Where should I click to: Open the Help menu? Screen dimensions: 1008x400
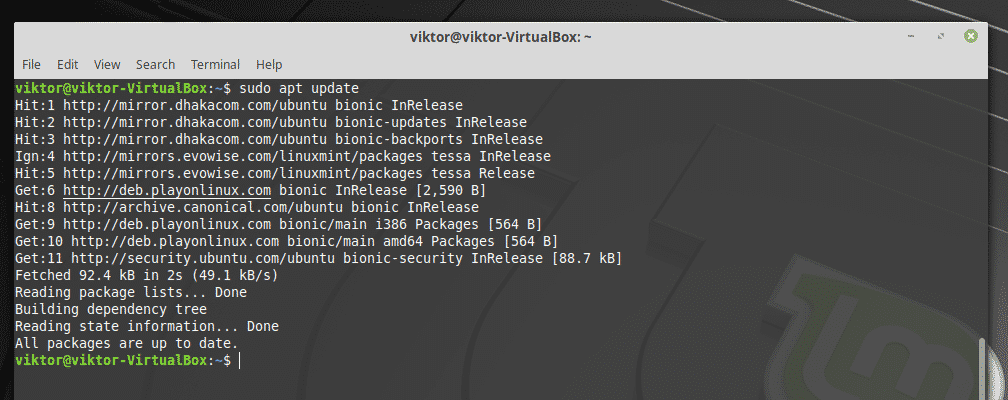(269, 64)
